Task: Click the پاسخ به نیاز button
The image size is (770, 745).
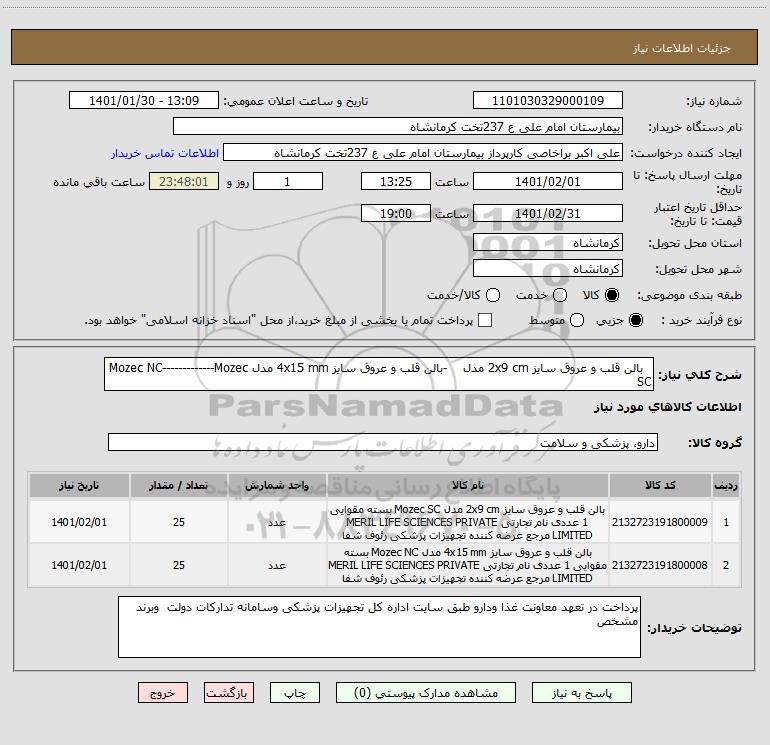Action: pyautogui.click(x=582, y=692)
